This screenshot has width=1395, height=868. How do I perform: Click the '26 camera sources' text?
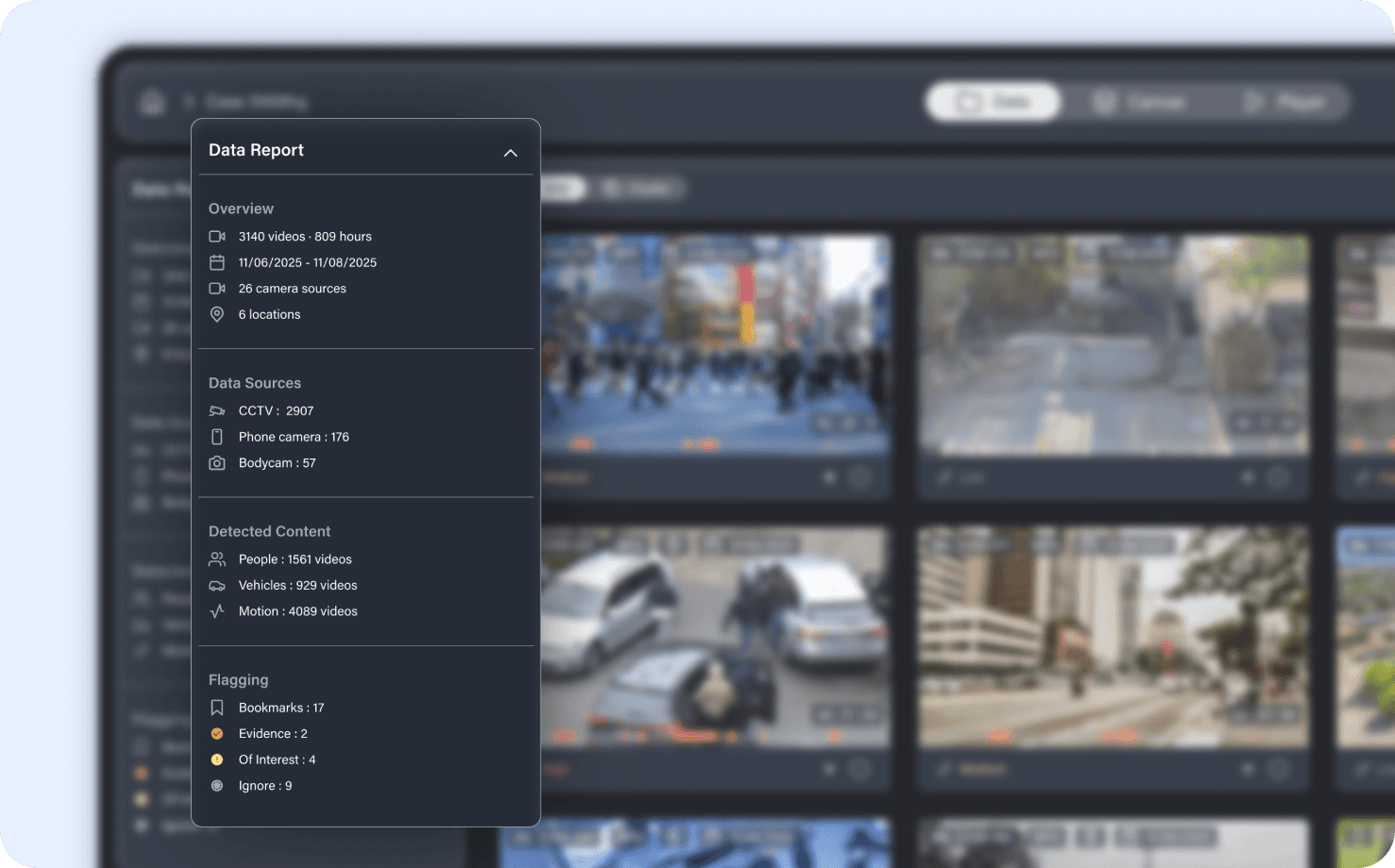[x=293, y=289]
